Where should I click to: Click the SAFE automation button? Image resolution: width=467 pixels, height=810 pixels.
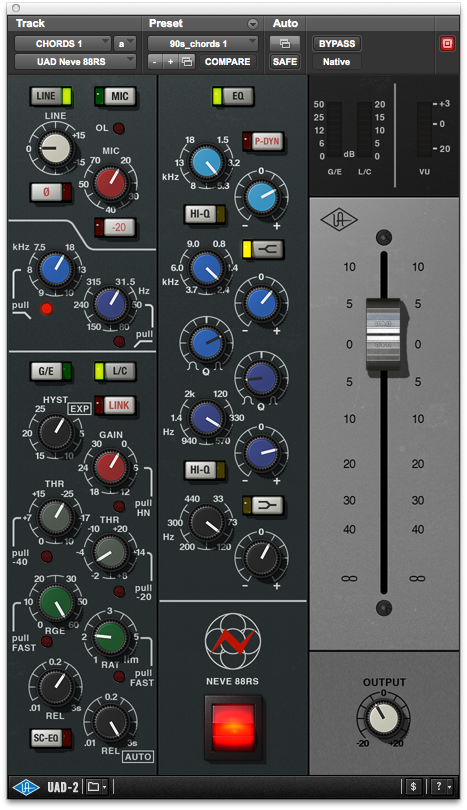(285, 62)
